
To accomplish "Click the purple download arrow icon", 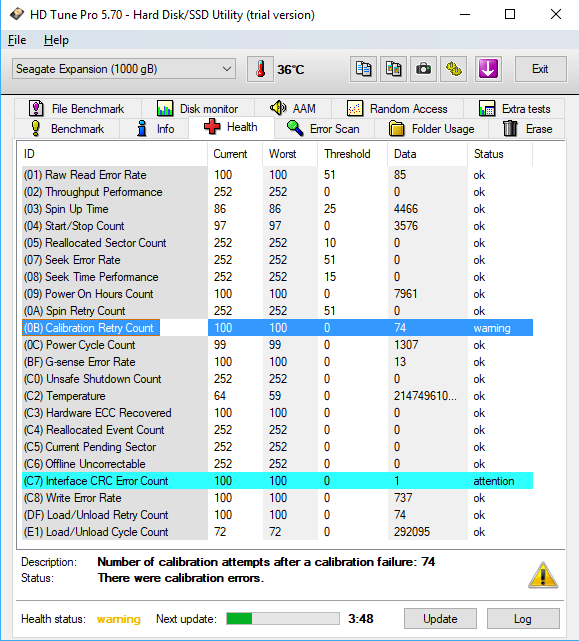I will (488, 69).
